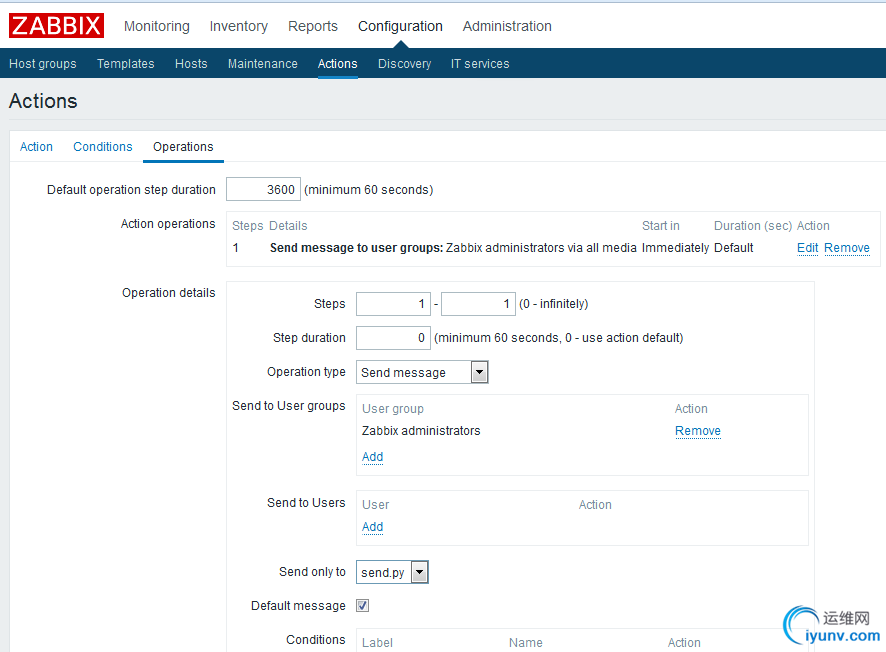
Task: Open the Monitoring menu
Action: 156,26
